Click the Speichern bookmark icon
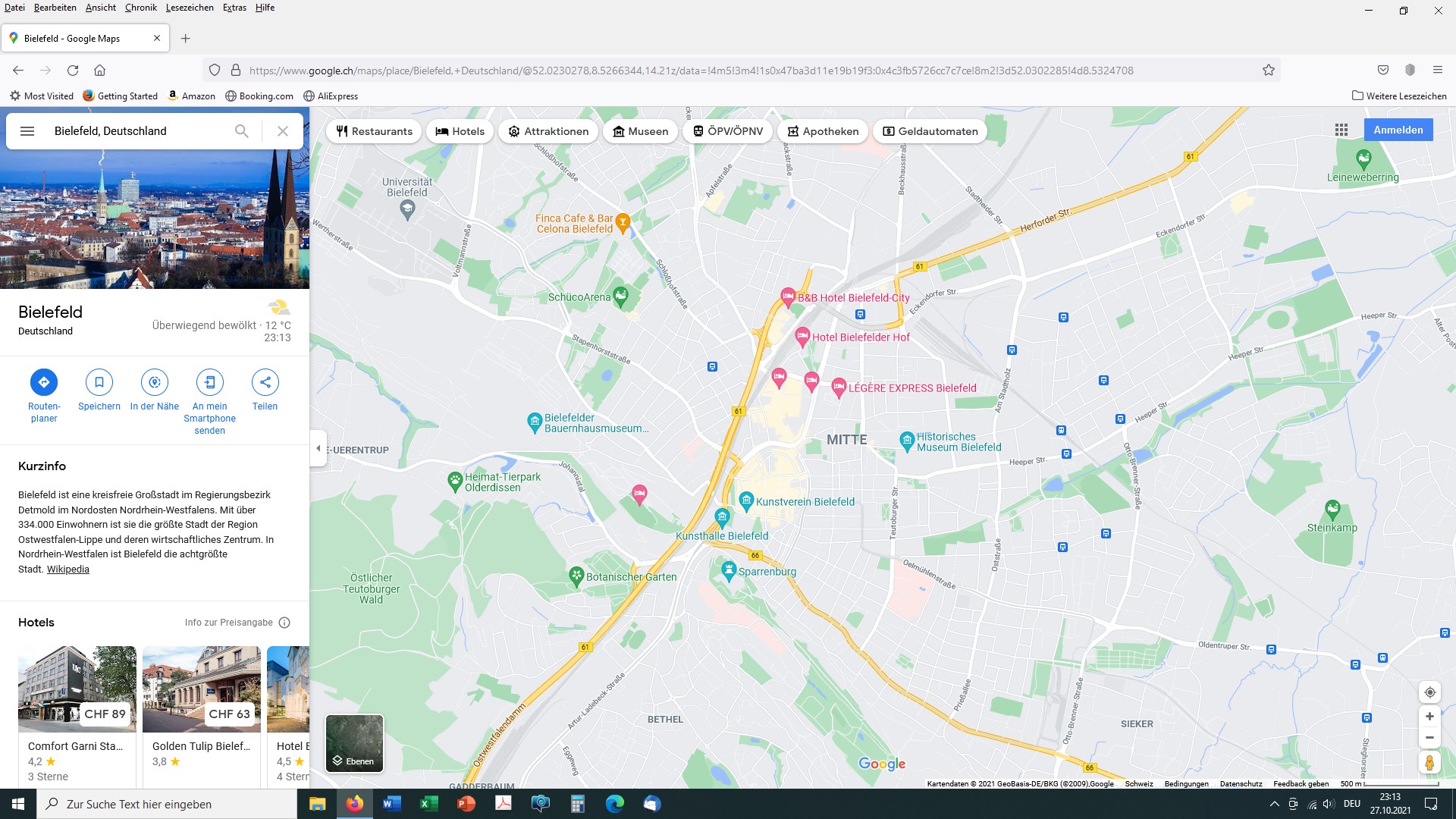The height and width of the screenshot is (819, 1456). (99, 382)
